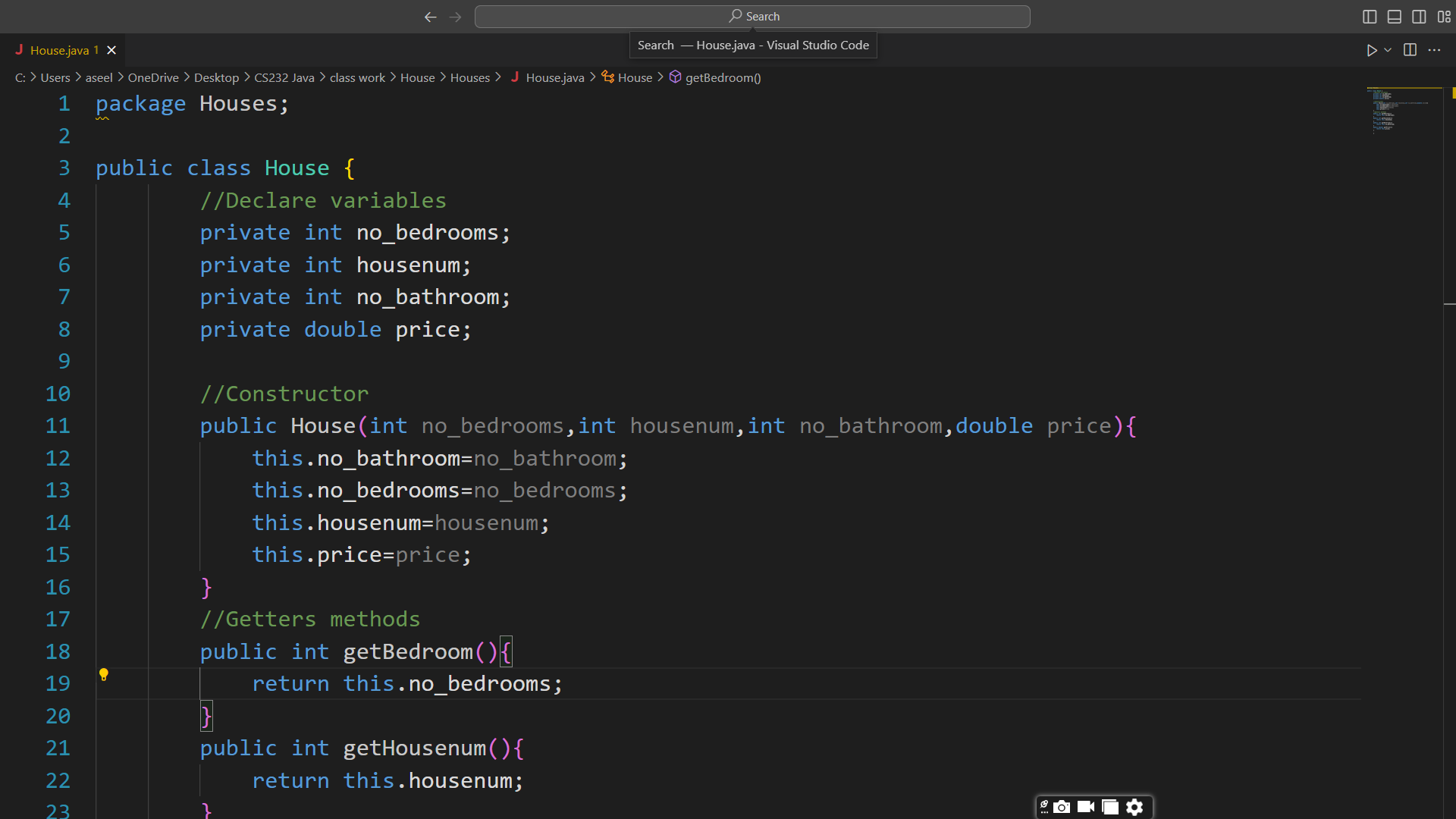
Task: Click the '//Declare variables' comment
Action: (323, 200)
